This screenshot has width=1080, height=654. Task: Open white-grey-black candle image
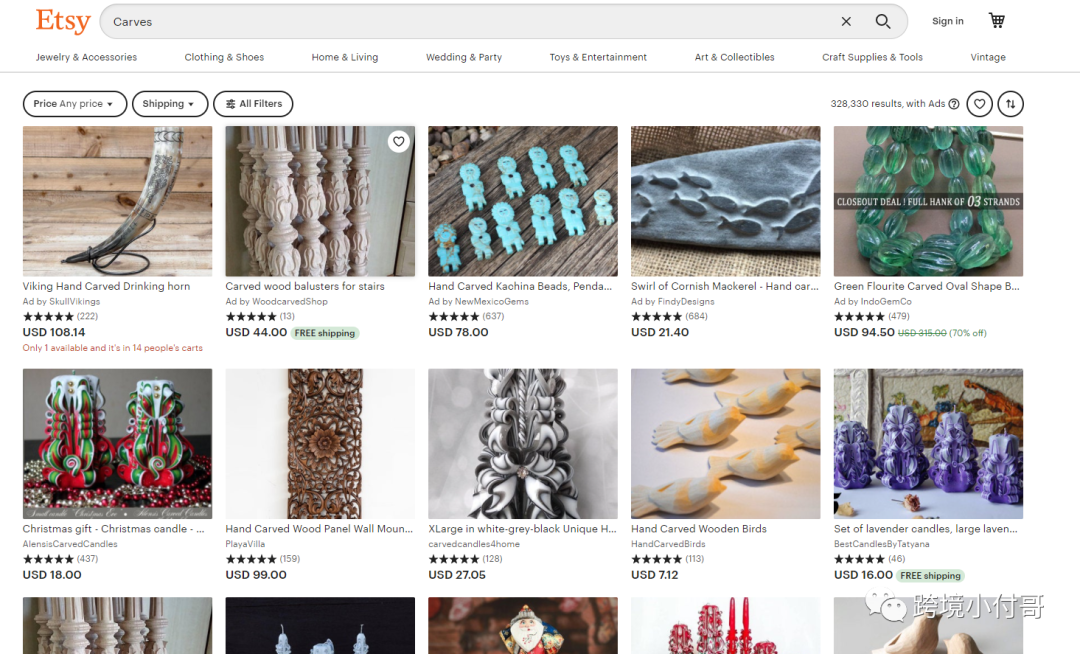523,443
